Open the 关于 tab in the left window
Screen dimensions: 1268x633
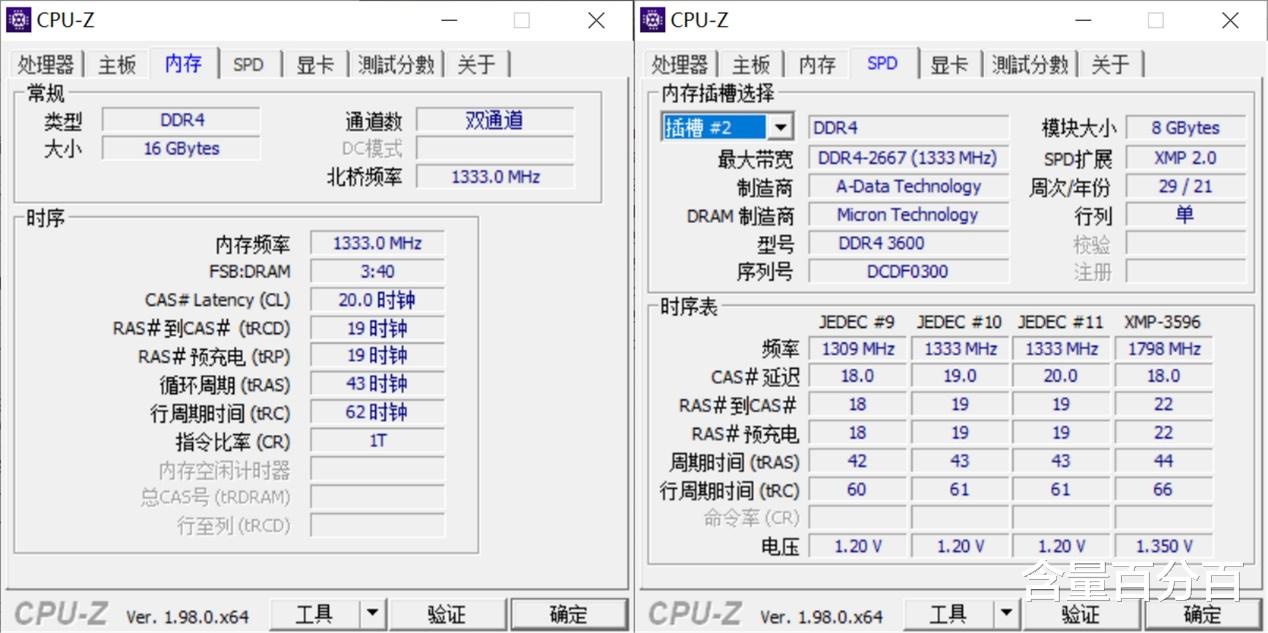(478, 64)
